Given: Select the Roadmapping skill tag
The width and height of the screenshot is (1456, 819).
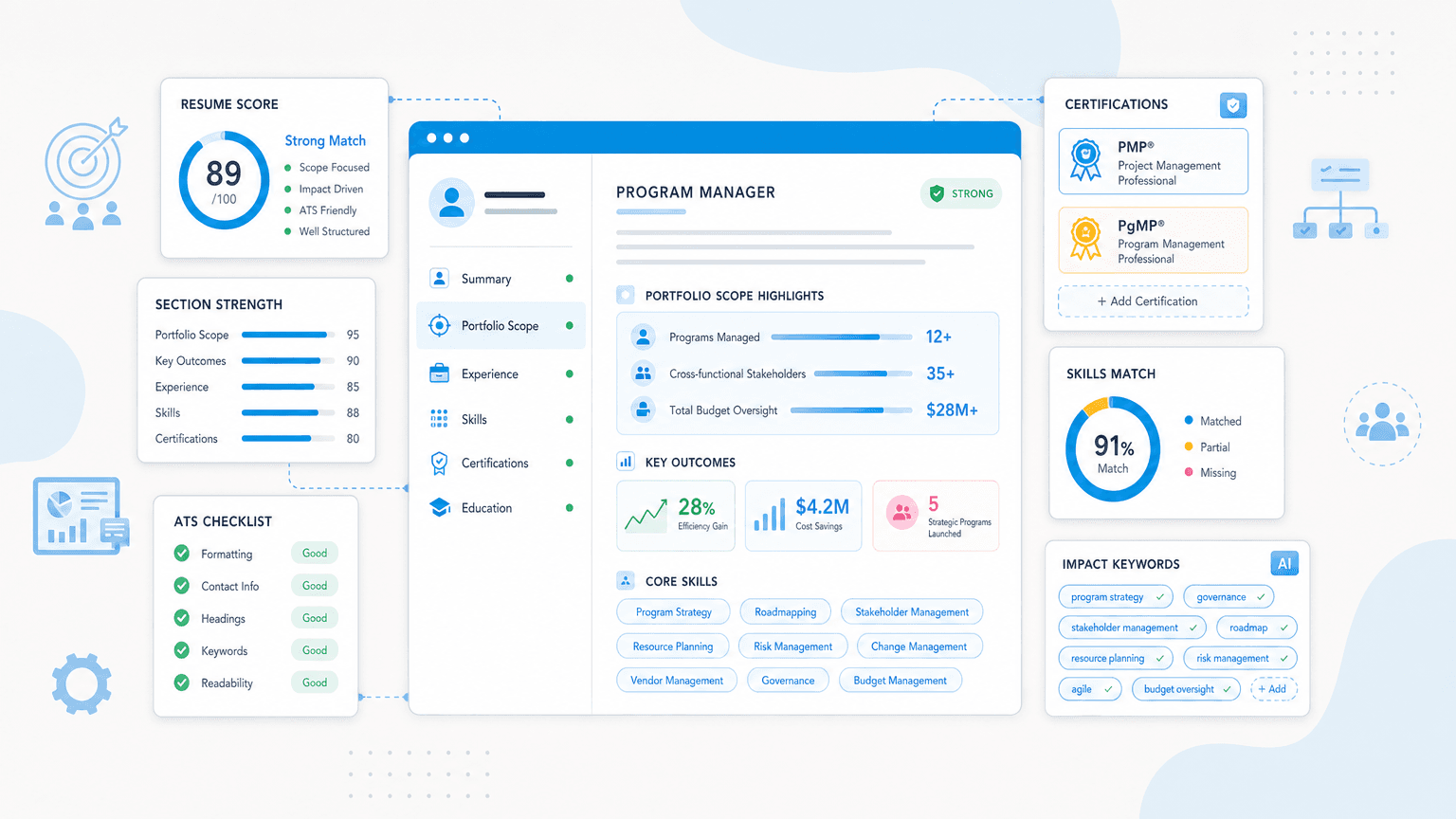Looking at the screenshot, I should [785, 612].
